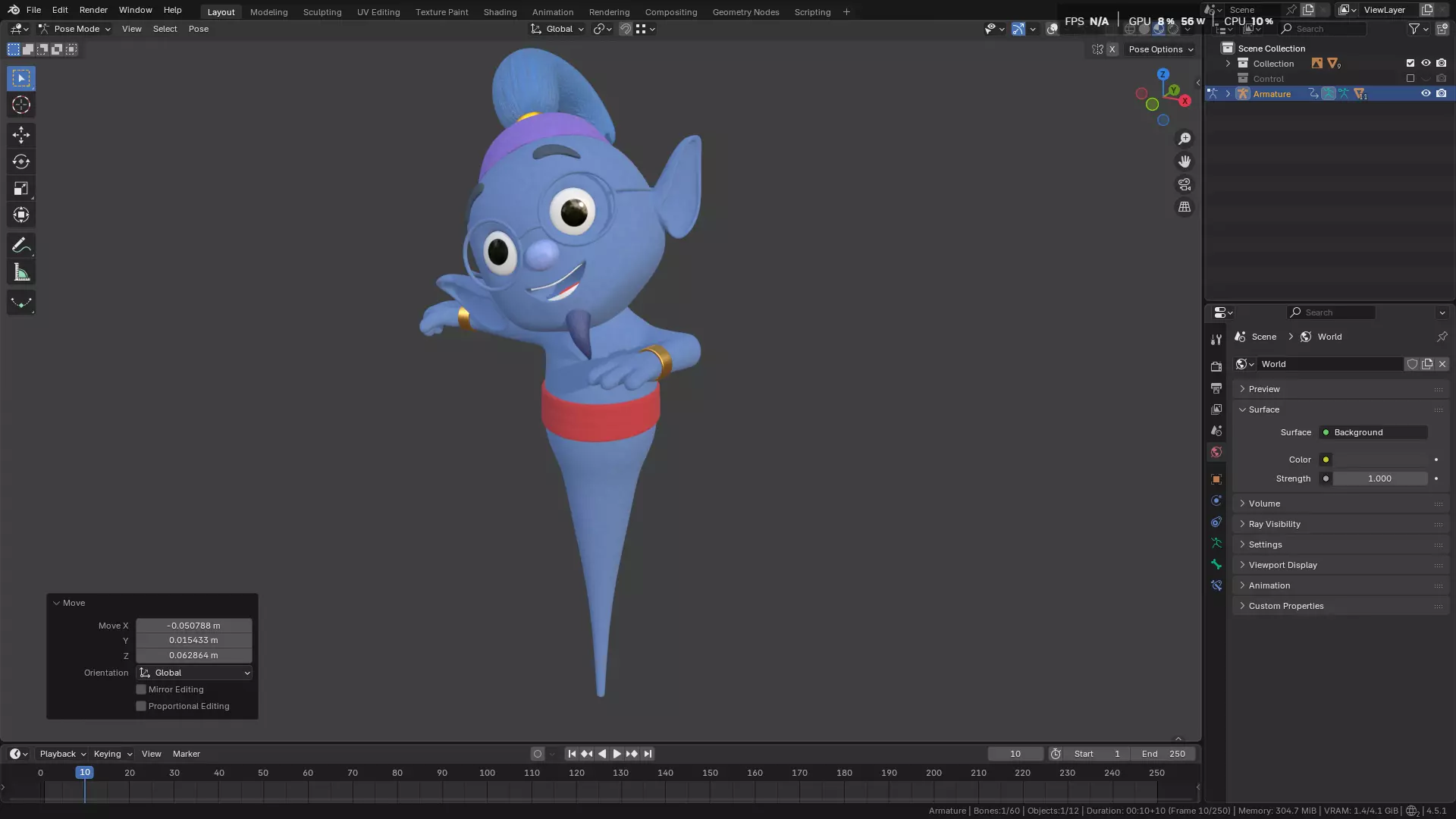Hide Armature in viewport via eye icon
Image resolution: width=1456 pixels, height=819 pixels.
click(x=1426, y=93)
